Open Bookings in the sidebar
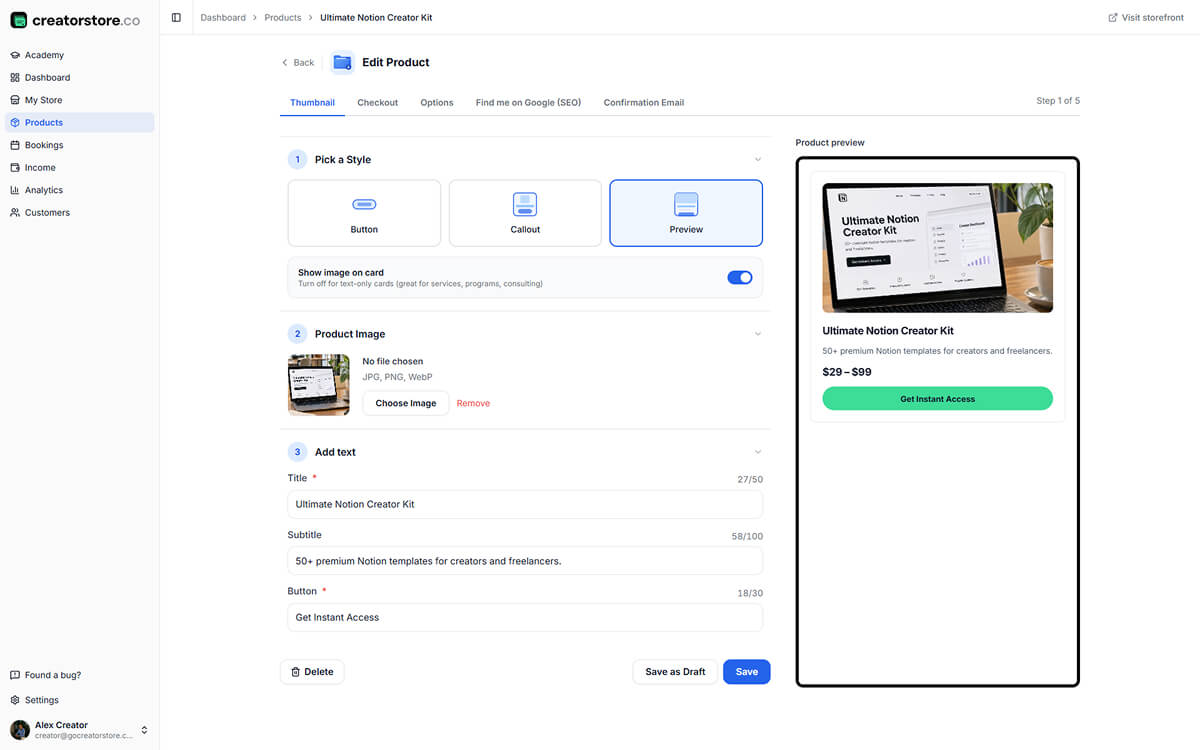The height and width of the screenshot is (750, 1200). (80, 145)
